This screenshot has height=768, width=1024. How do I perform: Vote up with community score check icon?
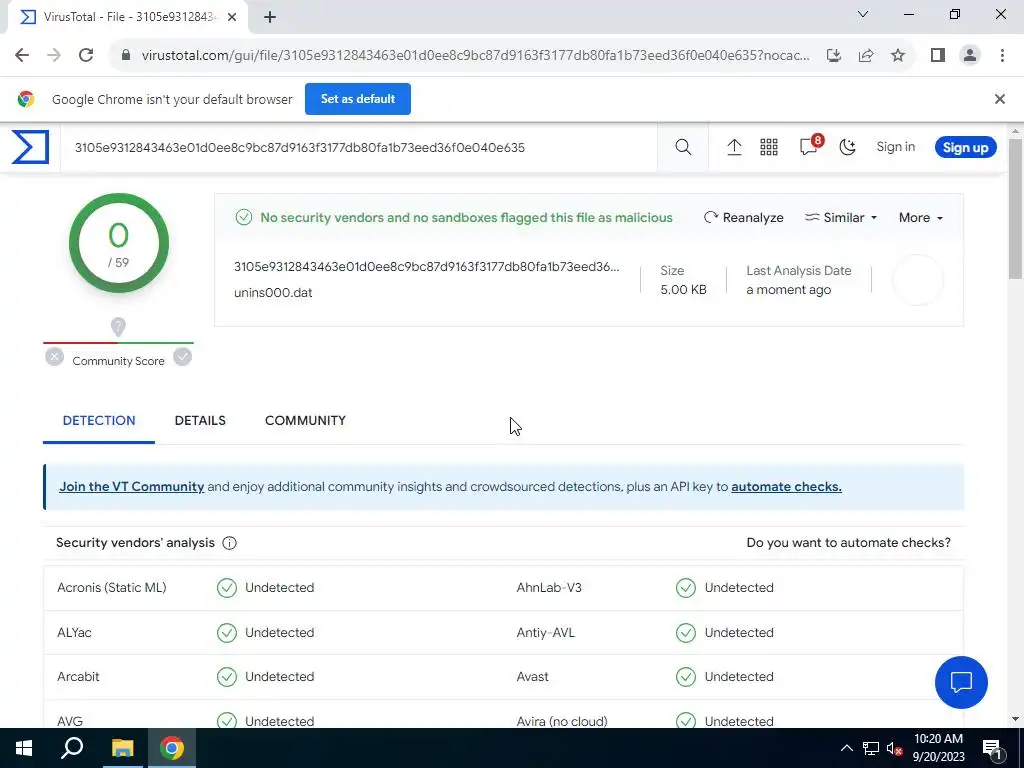pyautogui.click(x=183, y=357)
